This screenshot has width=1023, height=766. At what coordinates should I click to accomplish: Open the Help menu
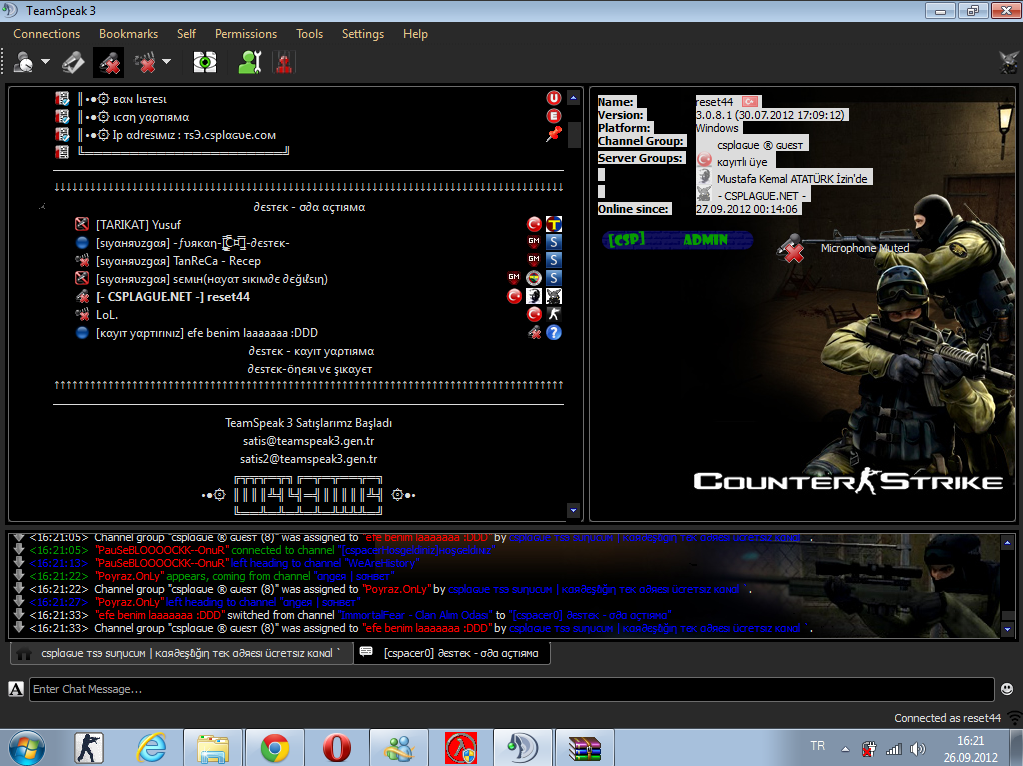tap(415, 34)
